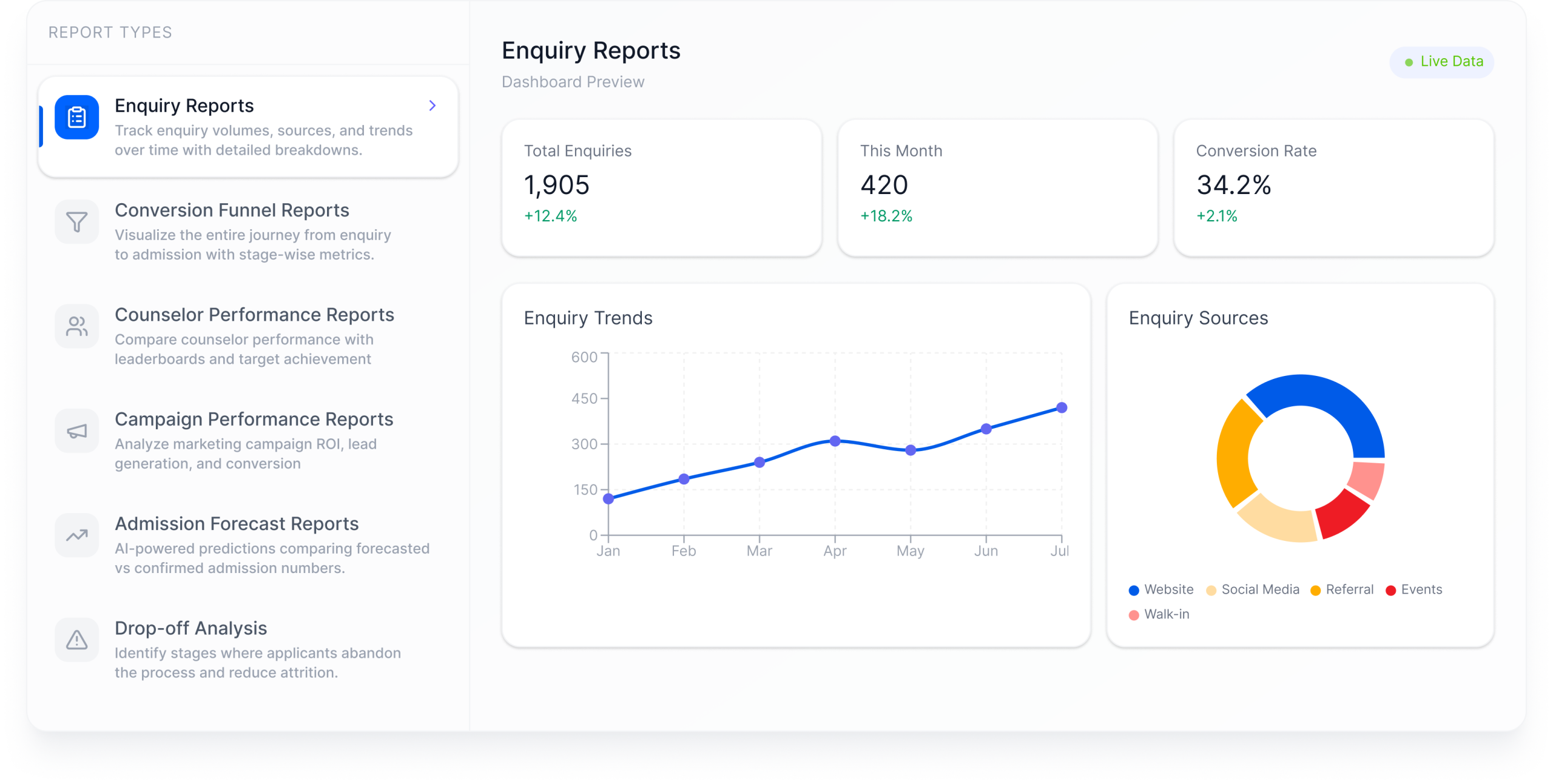The width and height of the screenshot is (1553, 784).
Task: Open Conversion Funnel Reports menu item
Action: pos(232,210)
